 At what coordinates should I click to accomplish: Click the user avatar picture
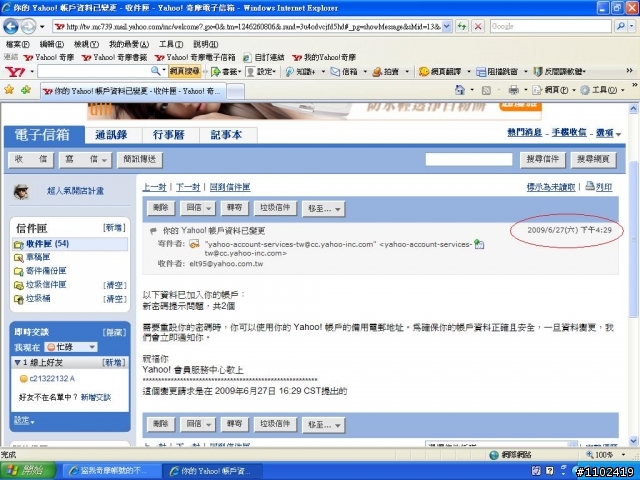point(21,191)
